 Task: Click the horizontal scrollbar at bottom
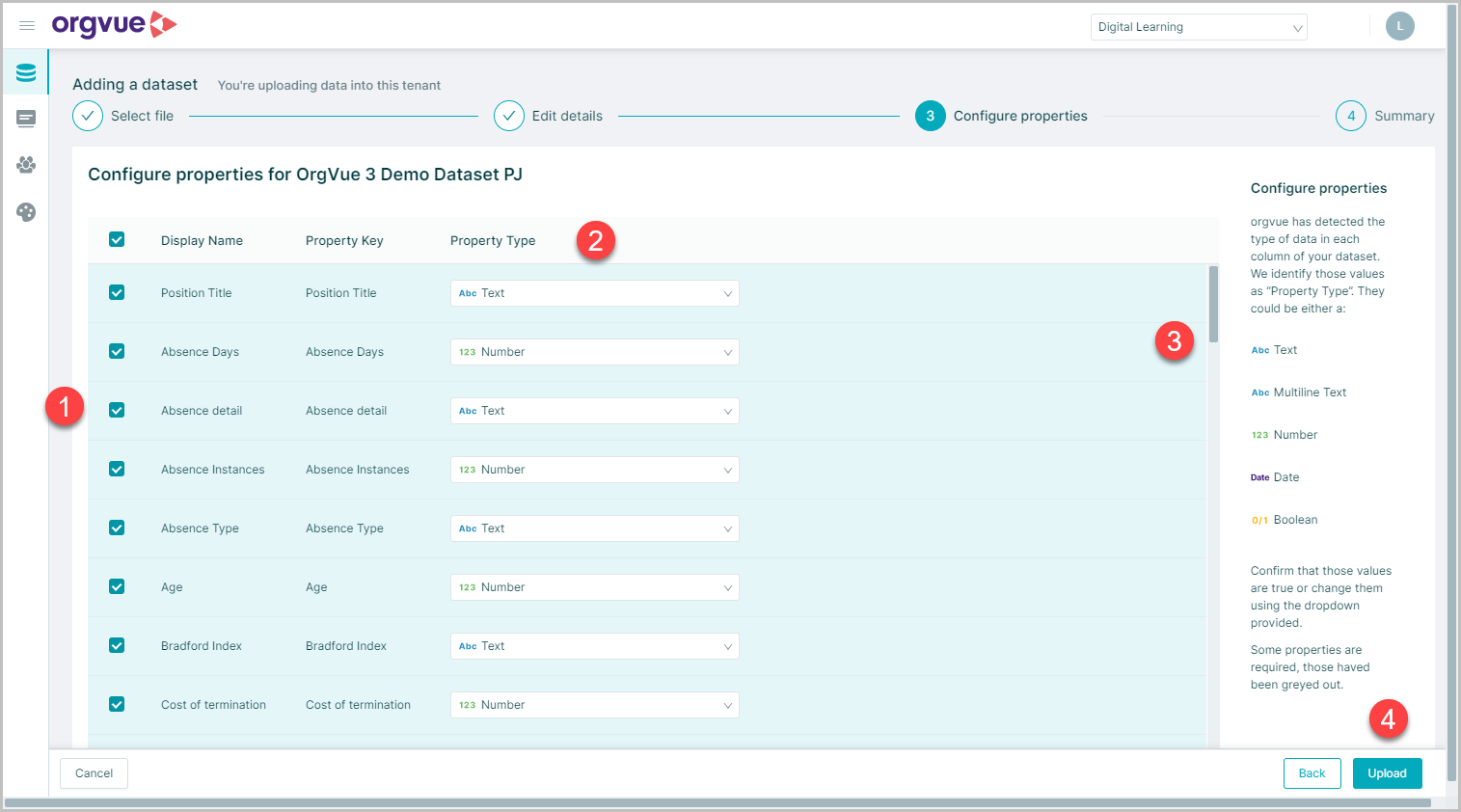tap(718, 802)
